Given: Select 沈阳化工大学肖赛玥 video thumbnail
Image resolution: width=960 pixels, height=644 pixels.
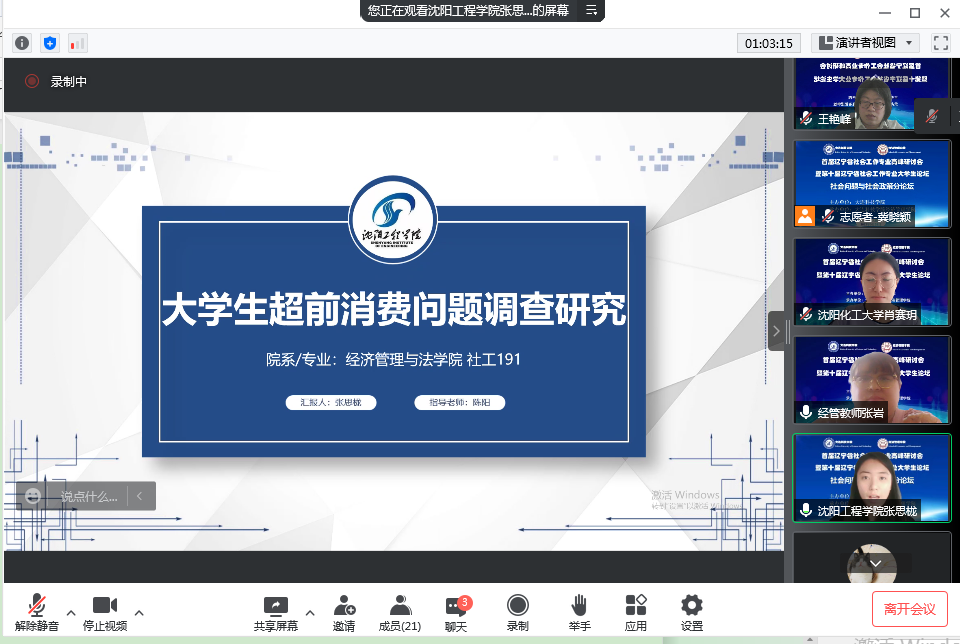Looking at the screenshot, I should tap(872, 282).
